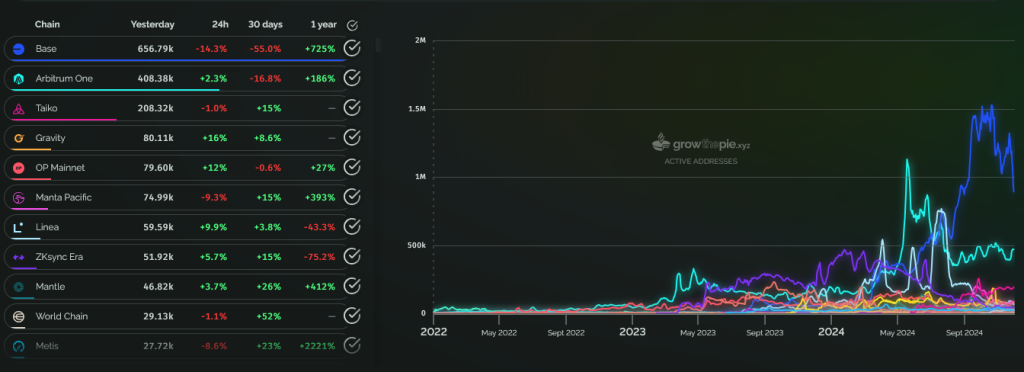1024x372 pixels.
Task: Select the Gravity chain name
Action: [x=50, y=138]
